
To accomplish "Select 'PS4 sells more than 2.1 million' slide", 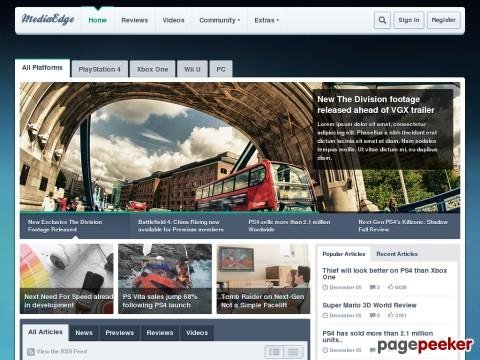I will point(295,226).
